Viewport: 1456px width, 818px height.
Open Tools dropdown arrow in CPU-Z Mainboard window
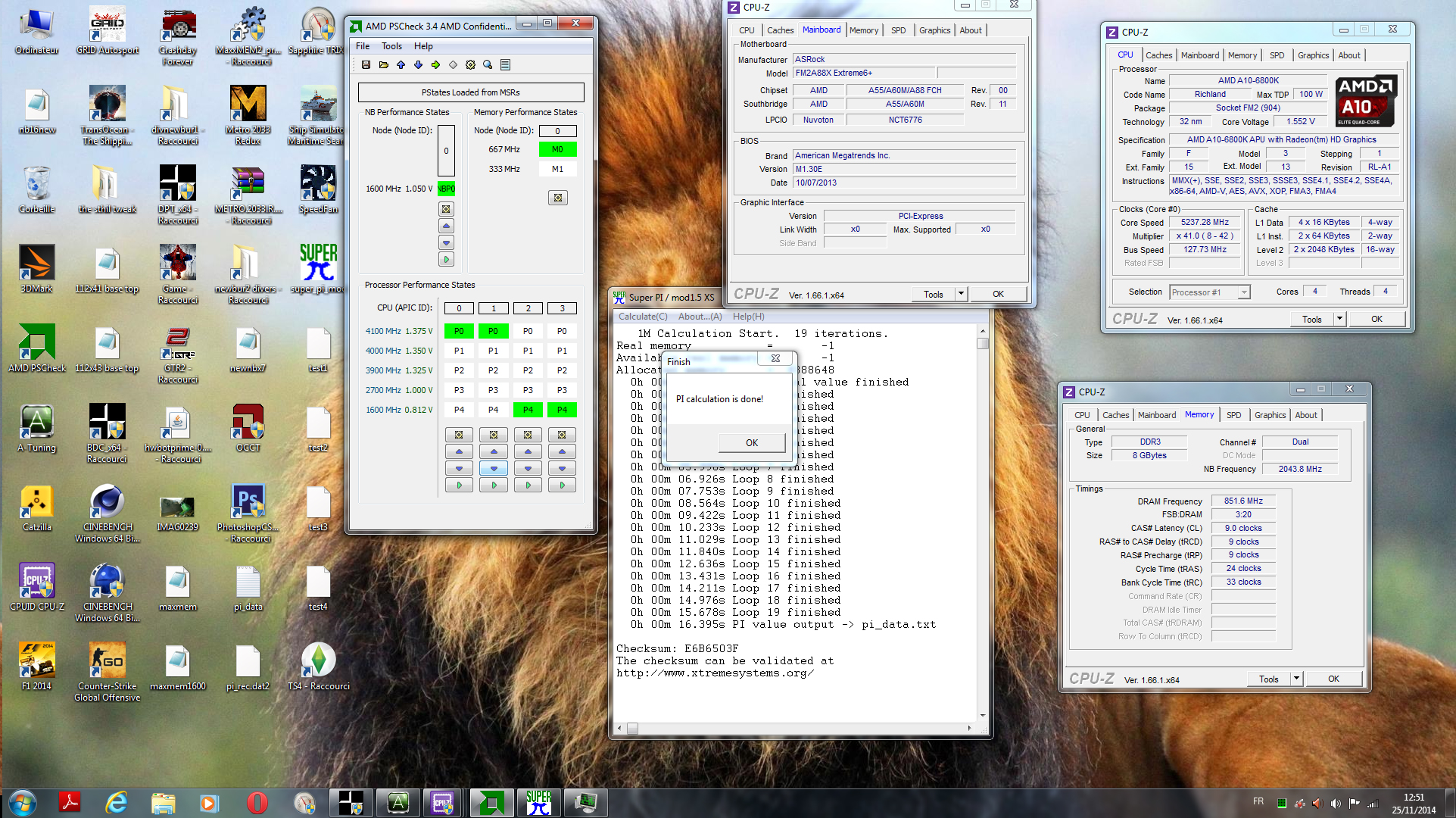(x=961, y=294)
